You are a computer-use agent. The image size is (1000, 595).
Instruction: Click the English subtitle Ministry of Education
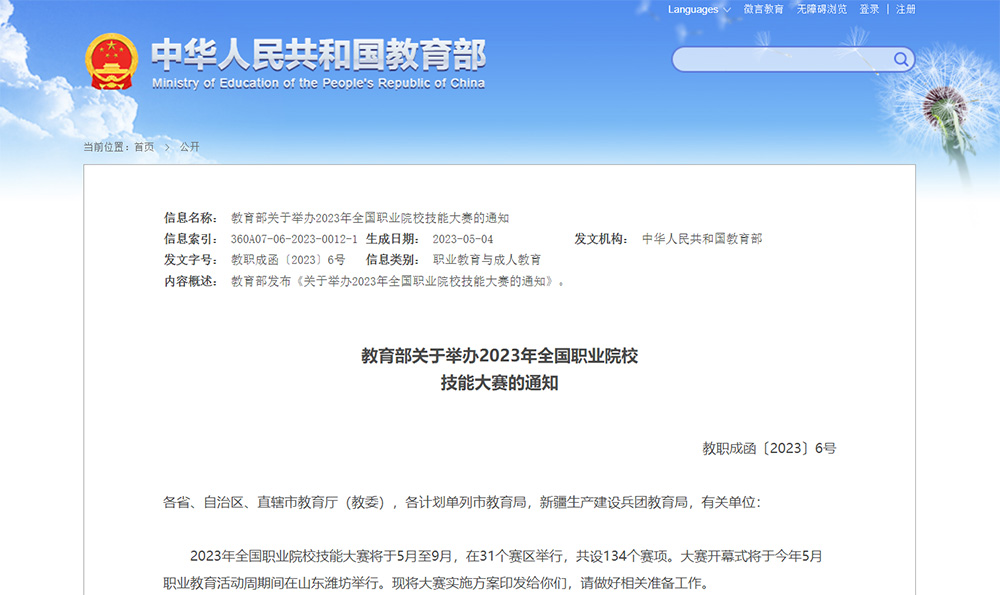(318, 84)
